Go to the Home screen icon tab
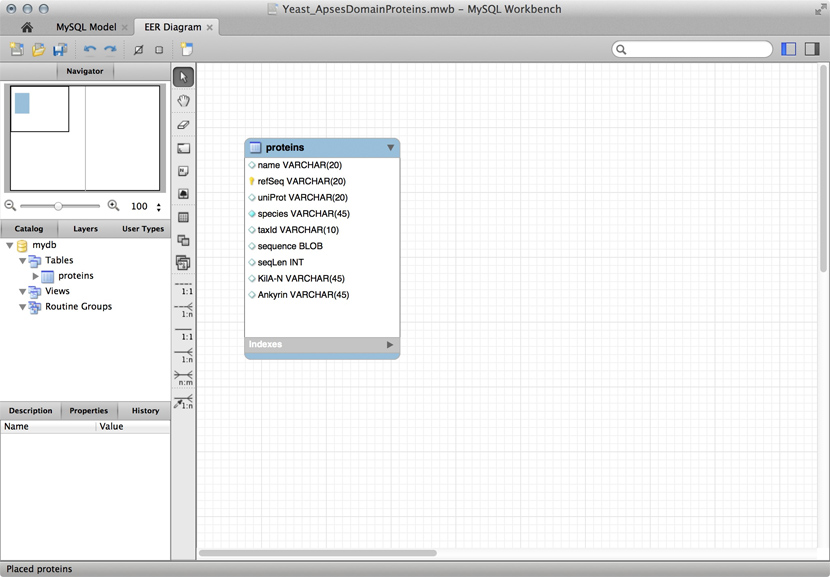This screenshot has height=577, width=830. coord(27,27)
